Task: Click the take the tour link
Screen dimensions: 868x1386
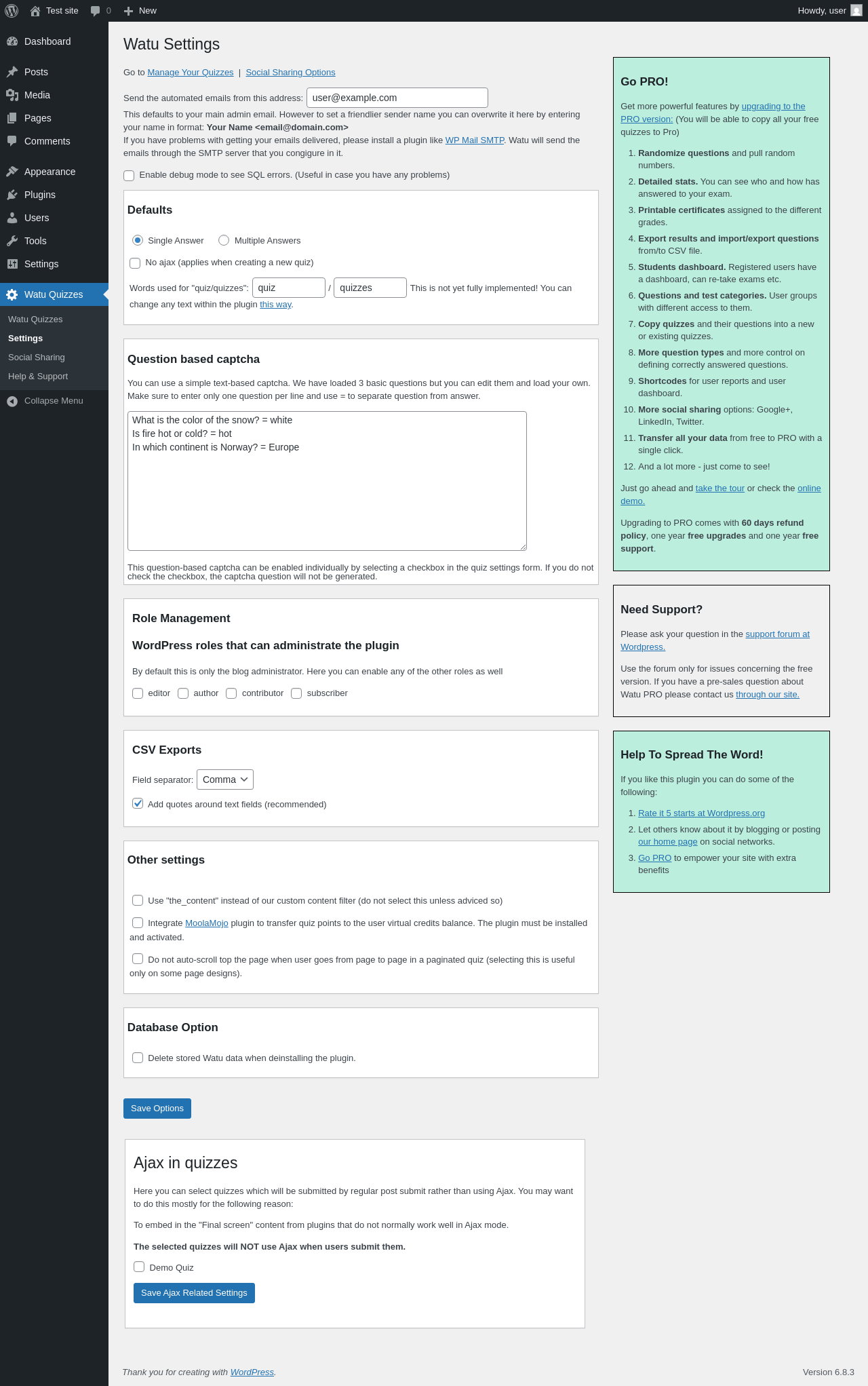Action: pos(720,488)
